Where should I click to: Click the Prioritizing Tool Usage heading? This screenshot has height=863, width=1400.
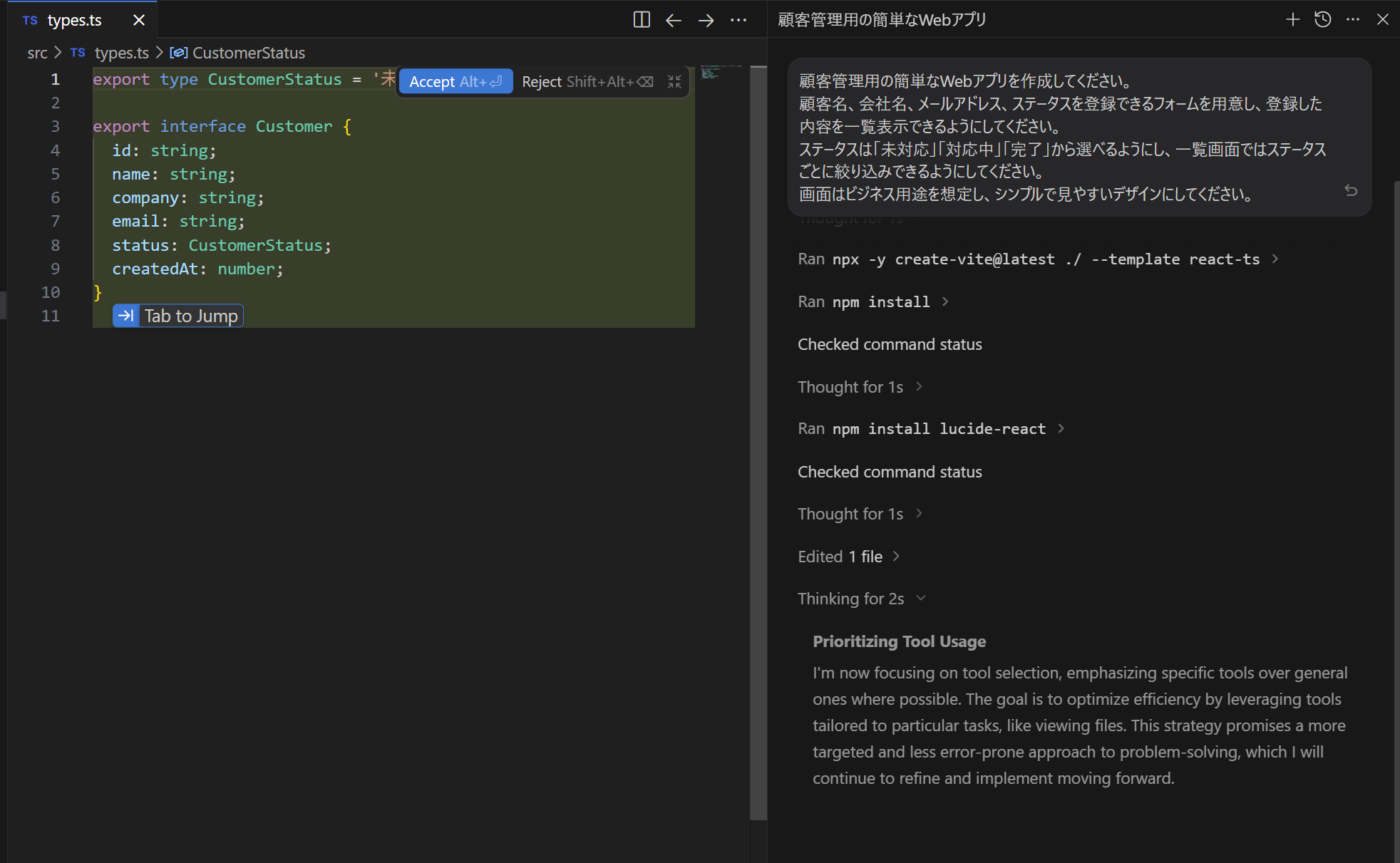coord(899,641)
